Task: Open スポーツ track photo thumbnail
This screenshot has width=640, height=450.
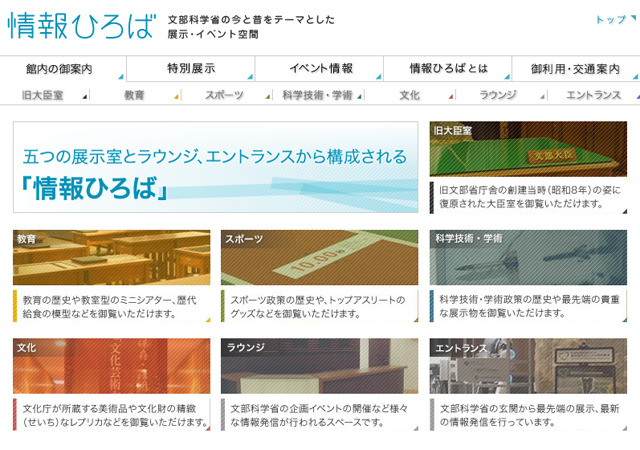Action: click(x=320, y=257)
